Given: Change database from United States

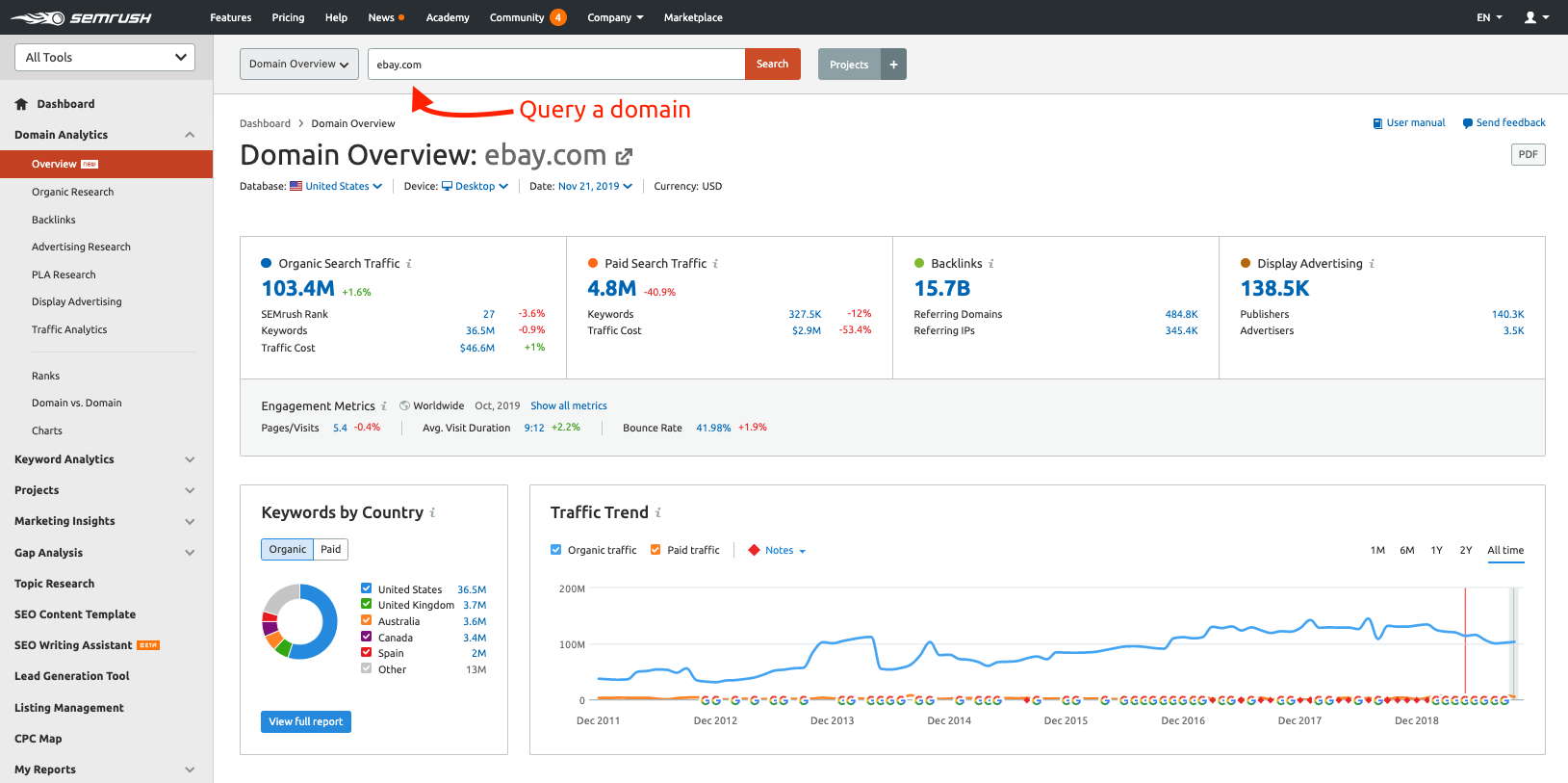Looking at the screenshot, I should click(344, 186).
